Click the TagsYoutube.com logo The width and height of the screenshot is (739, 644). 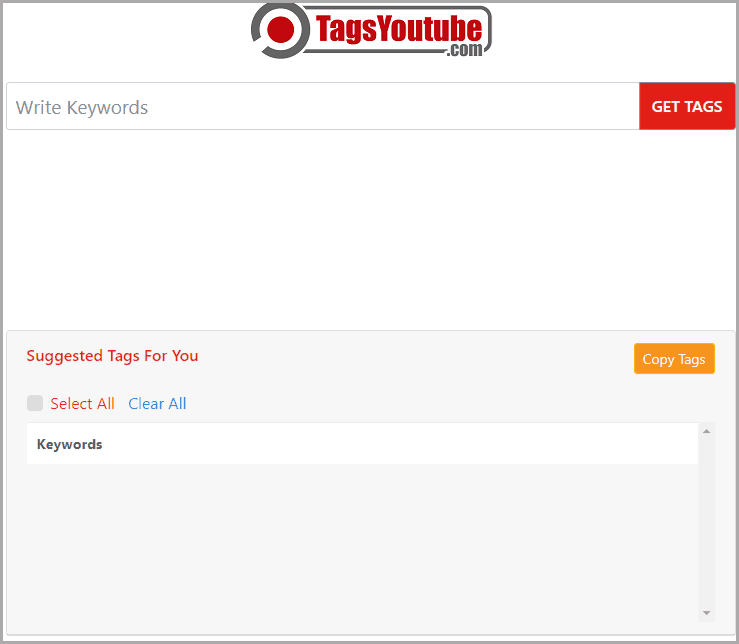click(x=371, y=31)
